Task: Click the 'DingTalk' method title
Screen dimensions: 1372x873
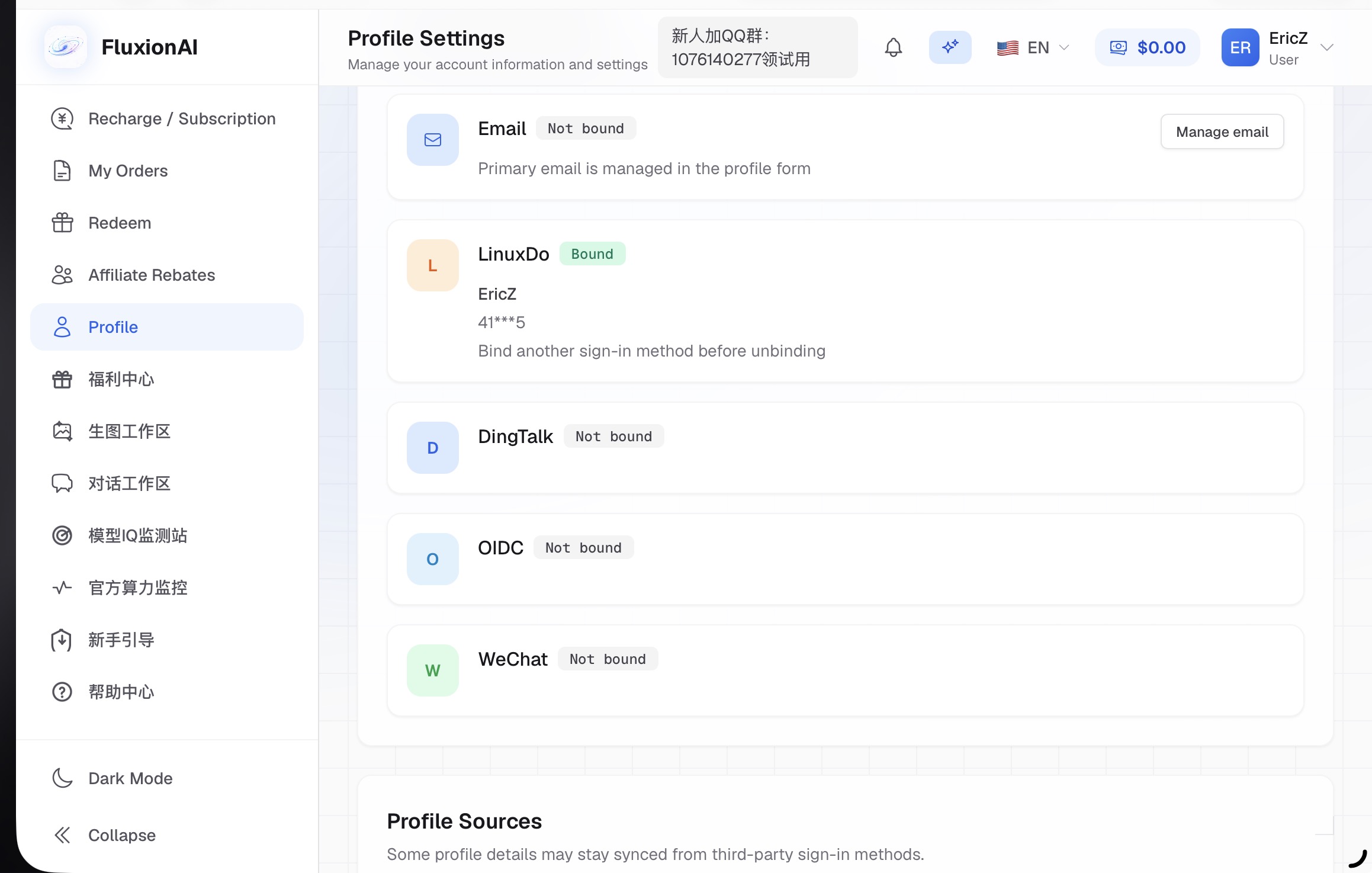Action: tap(515, 436)
